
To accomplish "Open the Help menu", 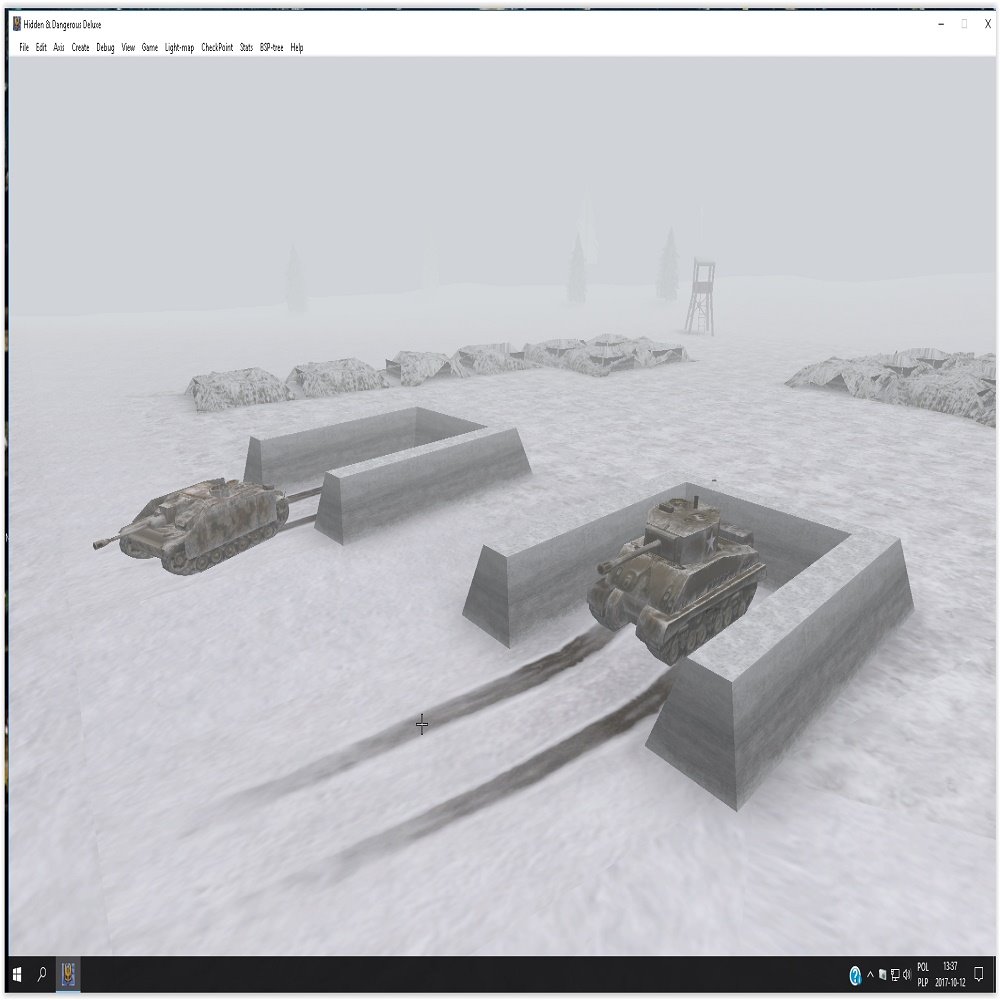I will tap(297, 47).
